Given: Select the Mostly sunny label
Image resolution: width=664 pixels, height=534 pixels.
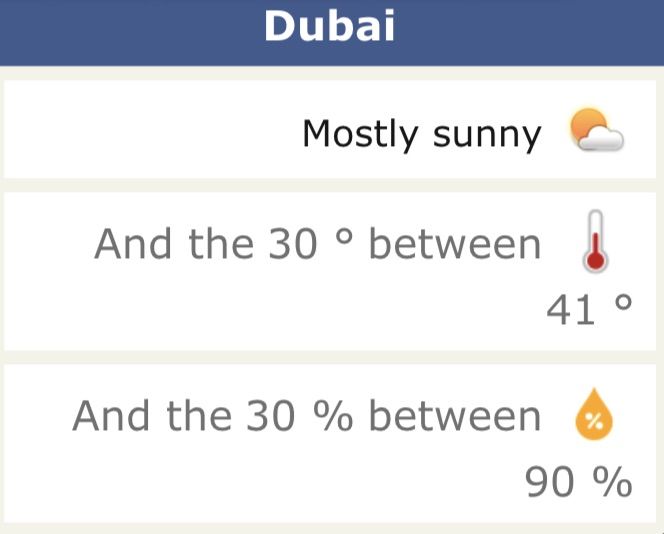Looking at the screenshot, I should click(422, 134).
